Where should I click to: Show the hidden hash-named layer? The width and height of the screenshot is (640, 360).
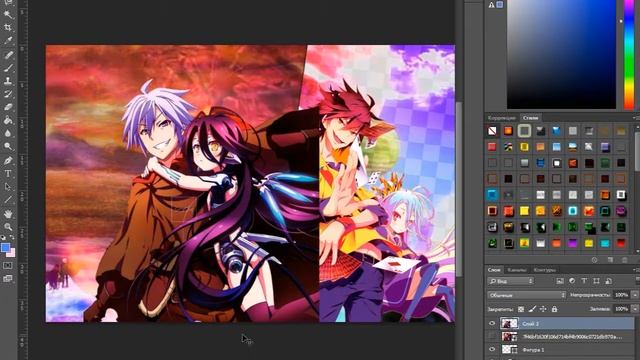[x=492, y=337]
